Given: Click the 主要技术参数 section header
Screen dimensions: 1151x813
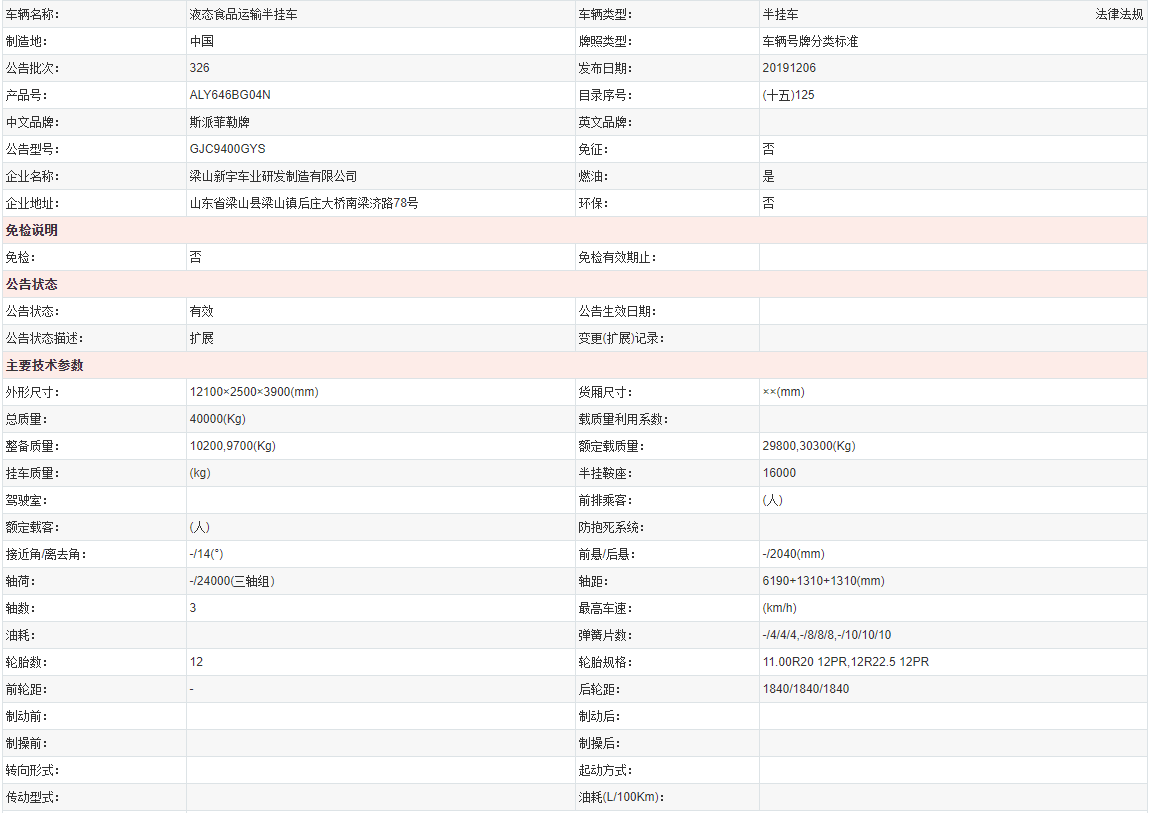Looking at the screenshot, I should click(45, 366).
